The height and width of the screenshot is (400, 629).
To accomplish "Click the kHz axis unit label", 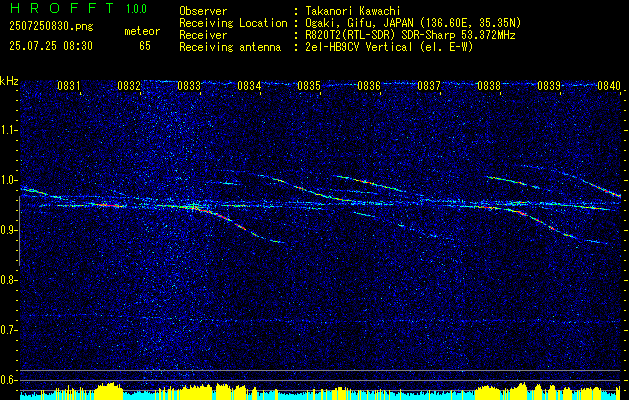I will click(9, 81).
